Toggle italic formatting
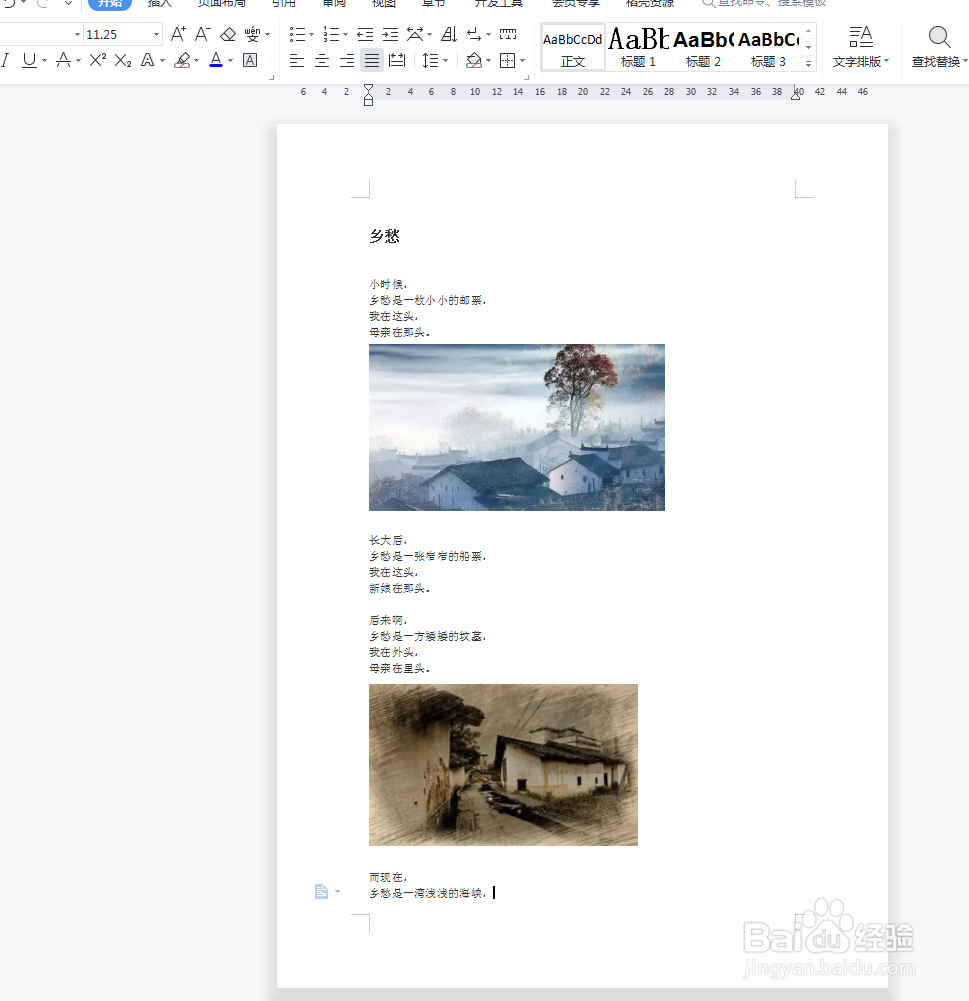Viewport: 969px width, 1001px height. pyautogui.click(x=5, y=61)
